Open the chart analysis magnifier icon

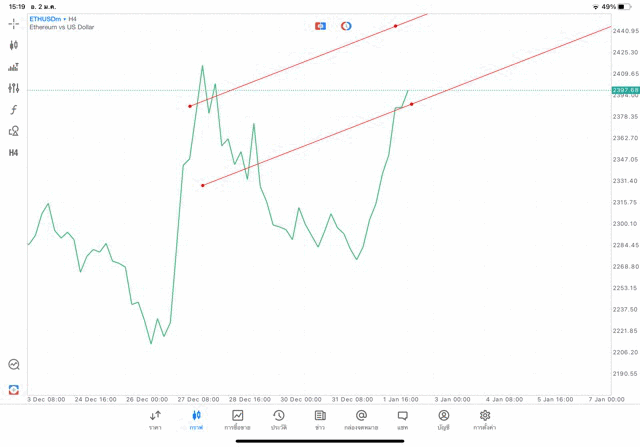[x=14, y=365]
